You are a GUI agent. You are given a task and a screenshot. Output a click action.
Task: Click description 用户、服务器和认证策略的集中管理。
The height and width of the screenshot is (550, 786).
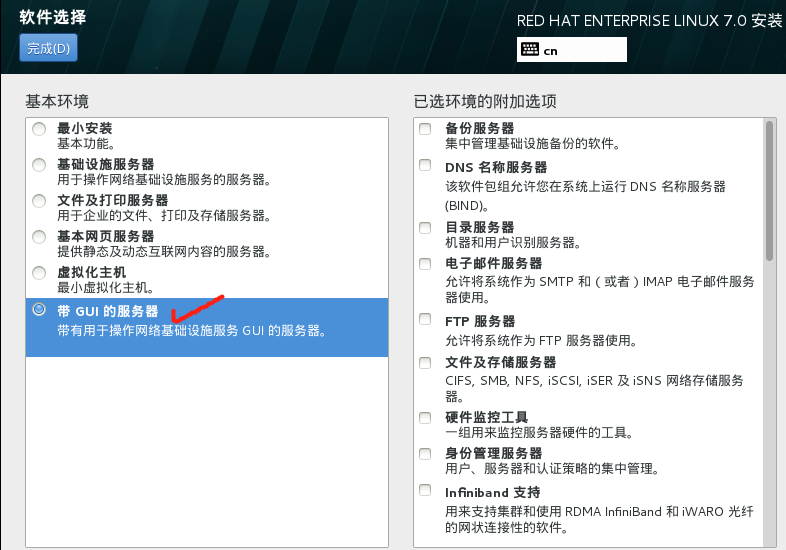pos(552,469)
